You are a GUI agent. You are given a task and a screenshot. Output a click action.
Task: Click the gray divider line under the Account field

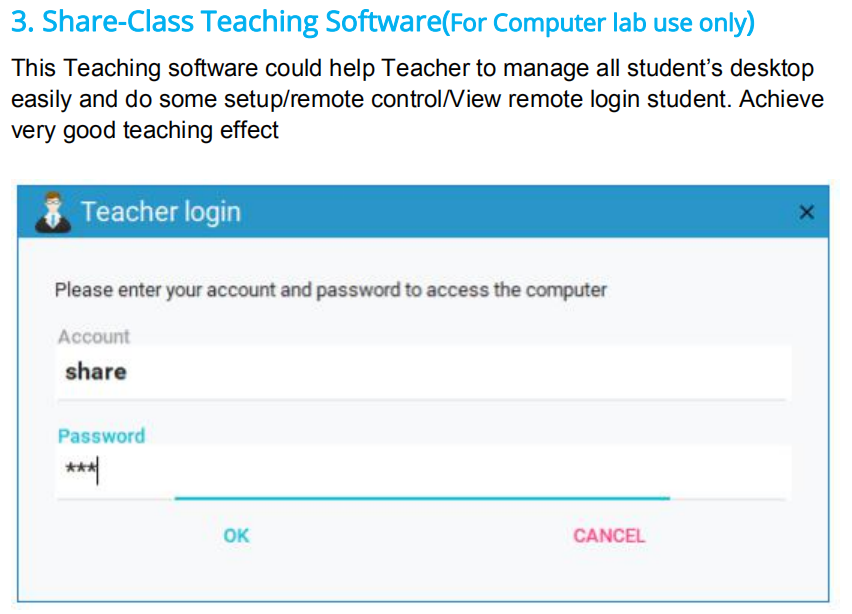[420, 400]
